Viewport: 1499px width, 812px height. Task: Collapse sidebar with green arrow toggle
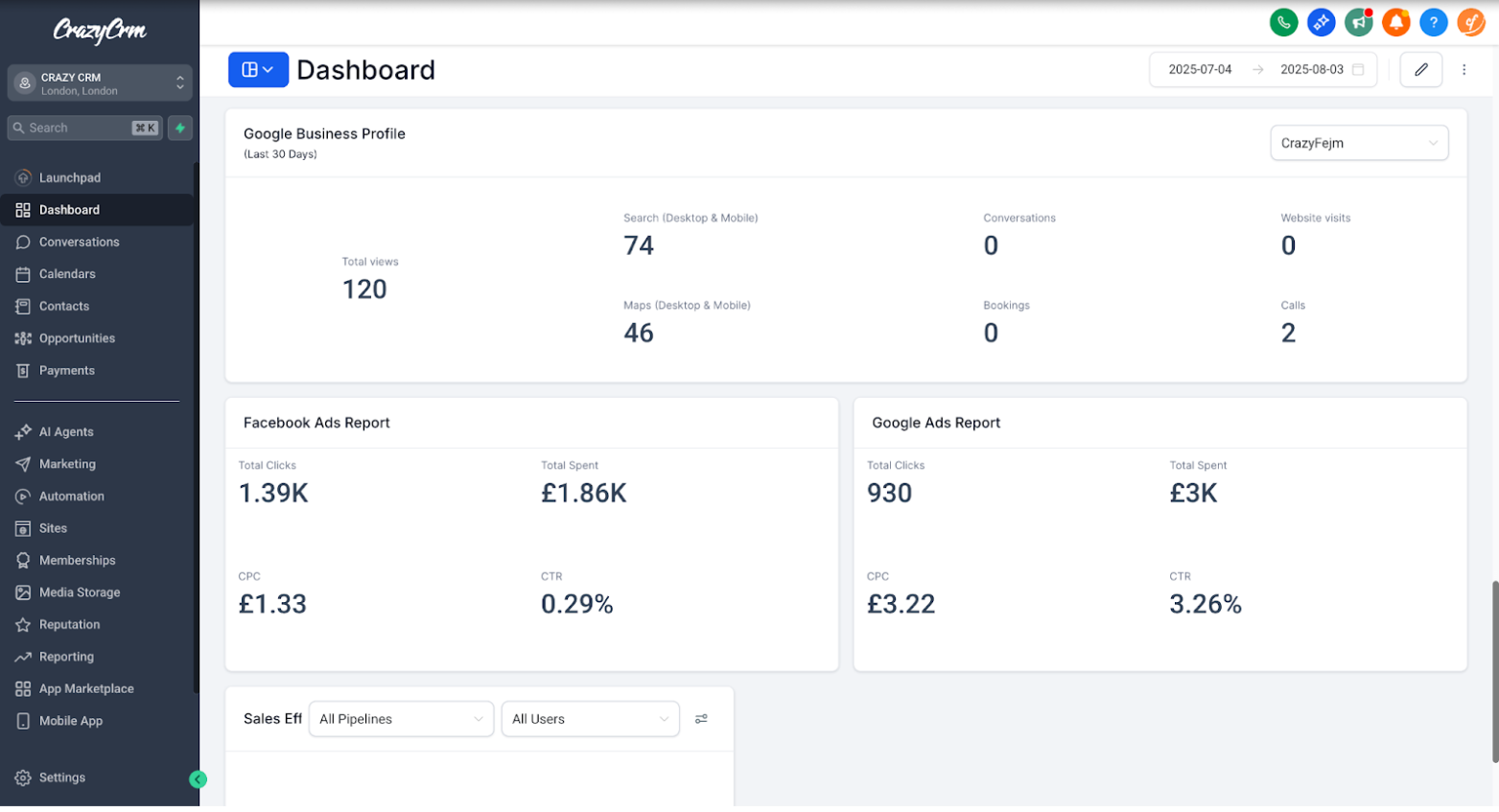(x=198, y=779)
